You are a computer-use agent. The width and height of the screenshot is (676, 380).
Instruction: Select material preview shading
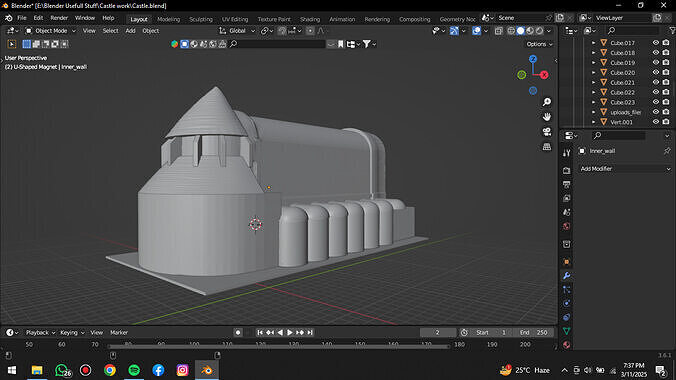(530, 31)
